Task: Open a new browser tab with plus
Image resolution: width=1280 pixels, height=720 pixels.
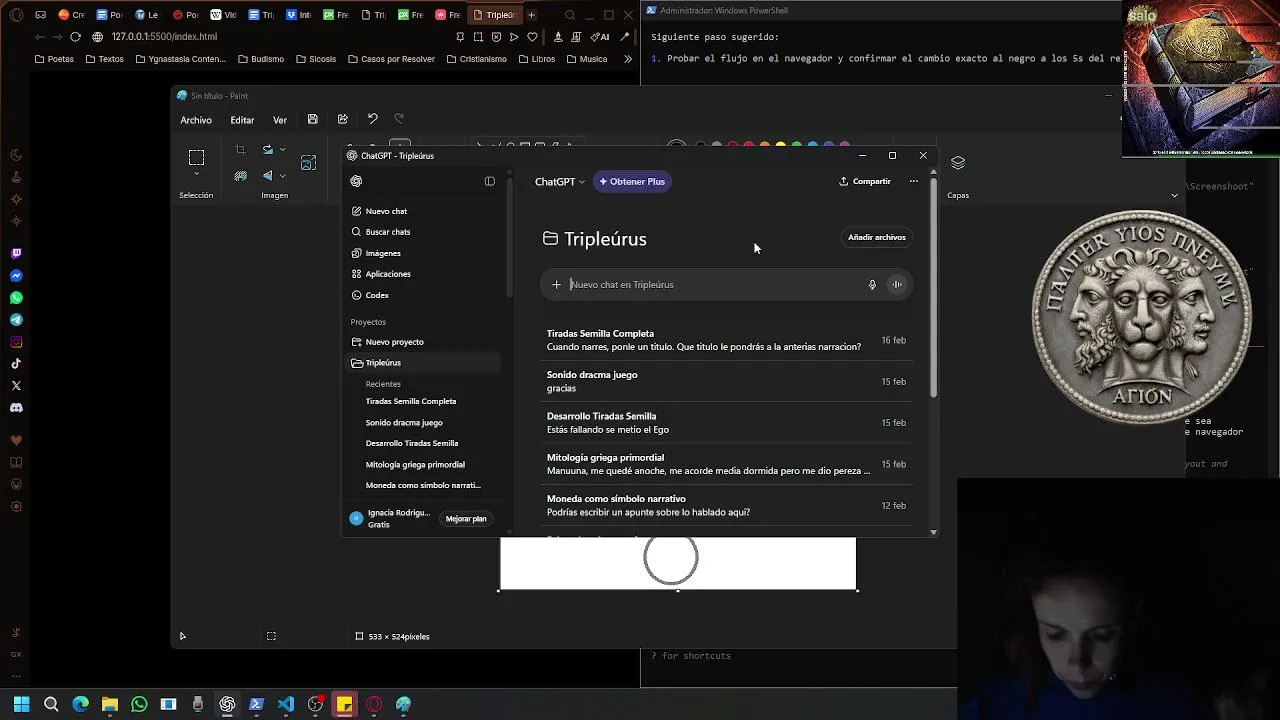Action: point(531,15)
